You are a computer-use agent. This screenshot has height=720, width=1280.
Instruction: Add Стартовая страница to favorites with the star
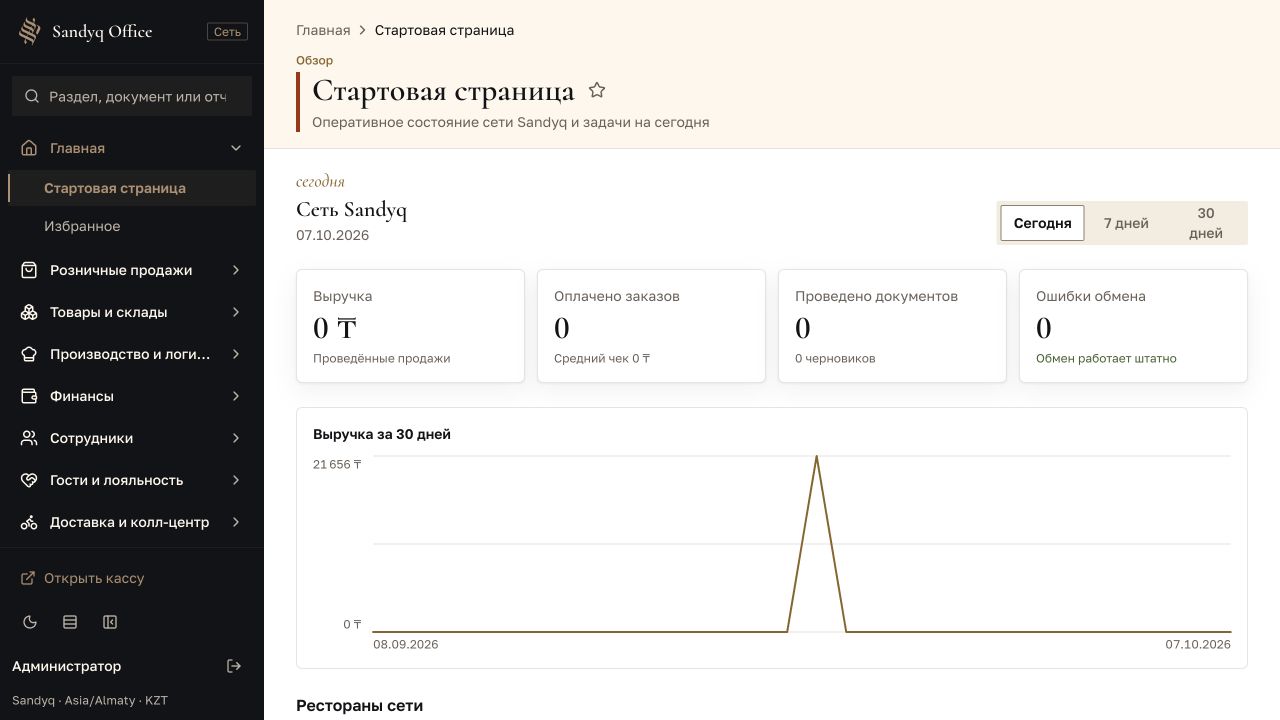coord(597,90)
